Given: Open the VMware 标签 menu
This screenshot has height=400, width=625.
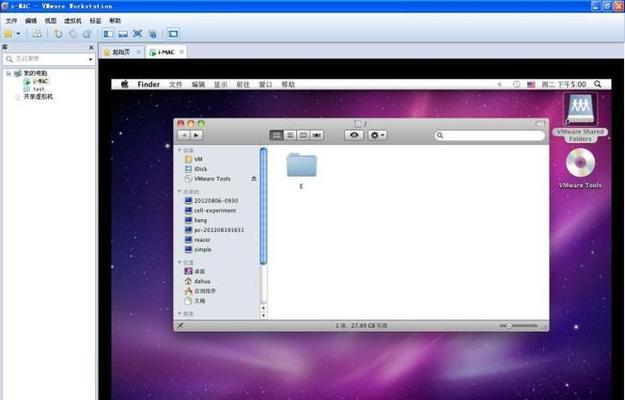Looking at the screenshot, I should [95, 21].
